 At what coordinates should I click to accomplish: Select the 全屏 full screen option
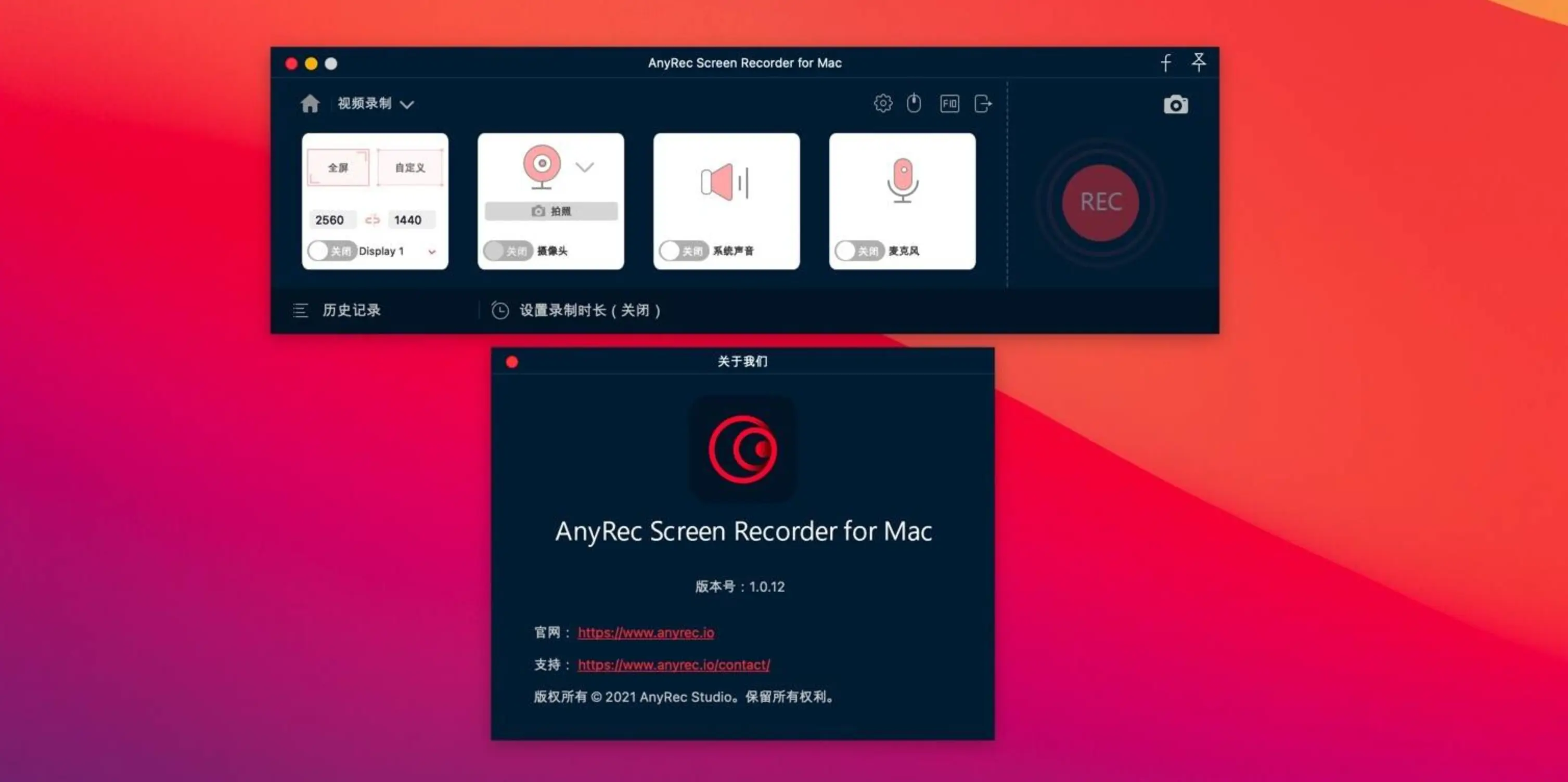(338, 167)
